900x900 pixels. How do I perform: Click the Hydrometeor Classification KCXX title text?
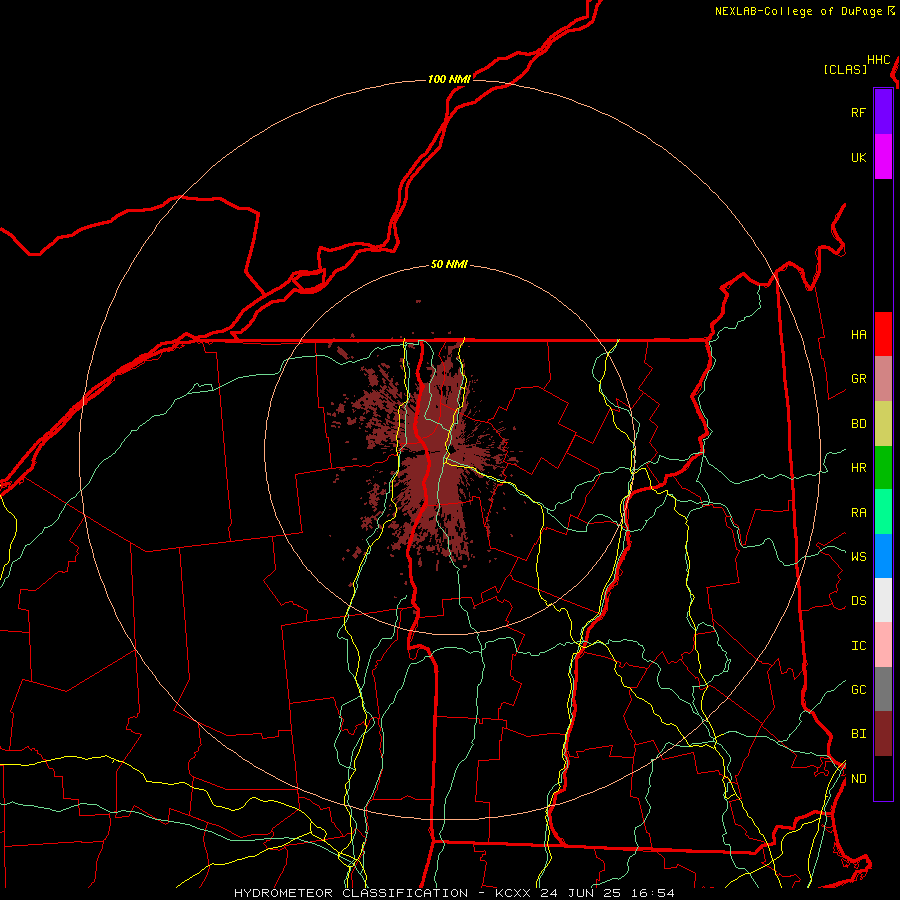click(454, 893)
